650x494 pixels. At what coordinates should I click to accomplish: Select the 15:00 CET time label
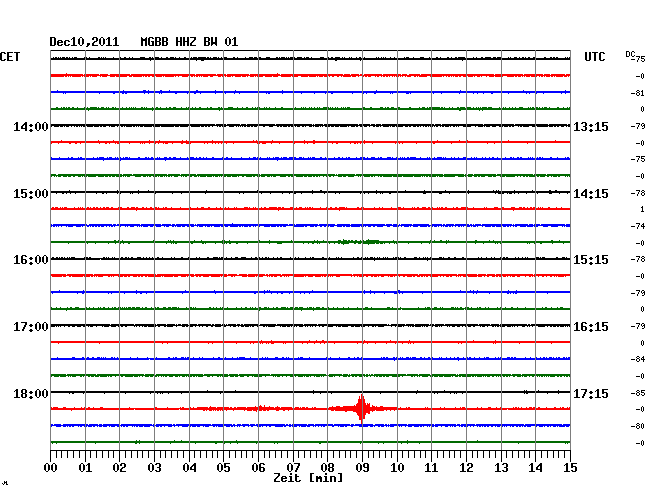click(31, 194)
